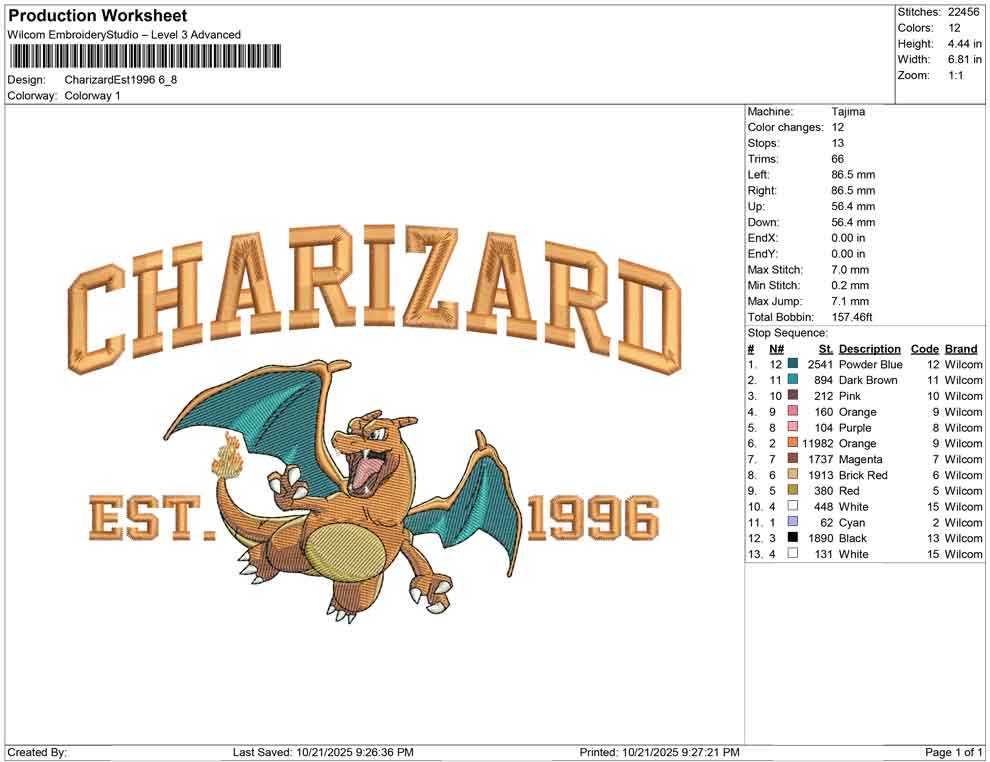Click the Brick Red color swatch
This screenshot has width=990, height=762.
(792, 474)
